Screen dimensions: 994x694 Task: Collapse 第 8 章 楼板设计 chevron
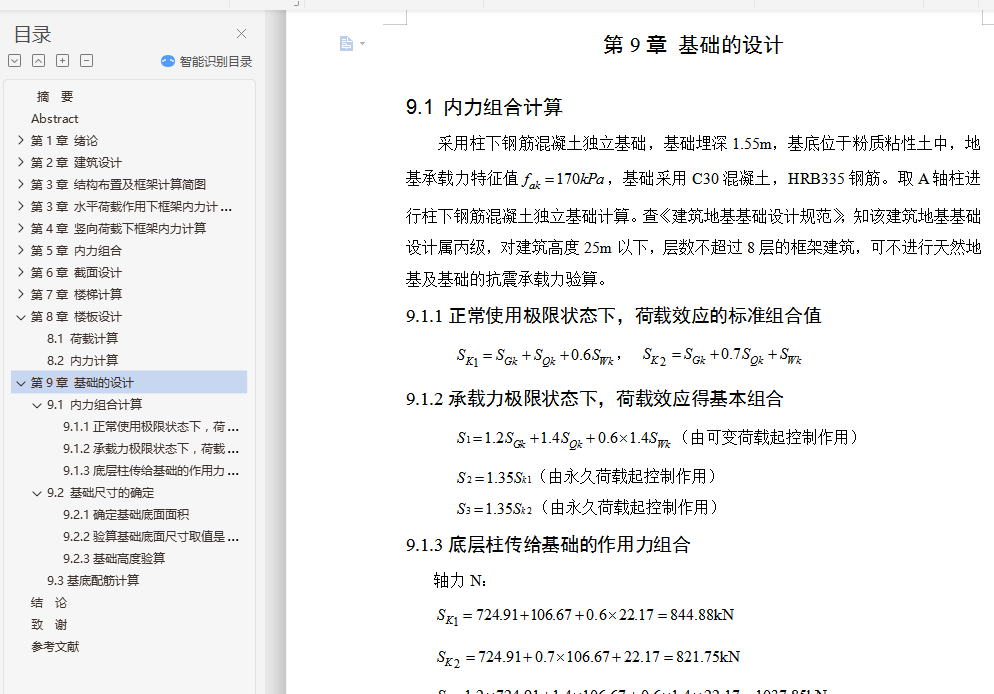[21, 317]
